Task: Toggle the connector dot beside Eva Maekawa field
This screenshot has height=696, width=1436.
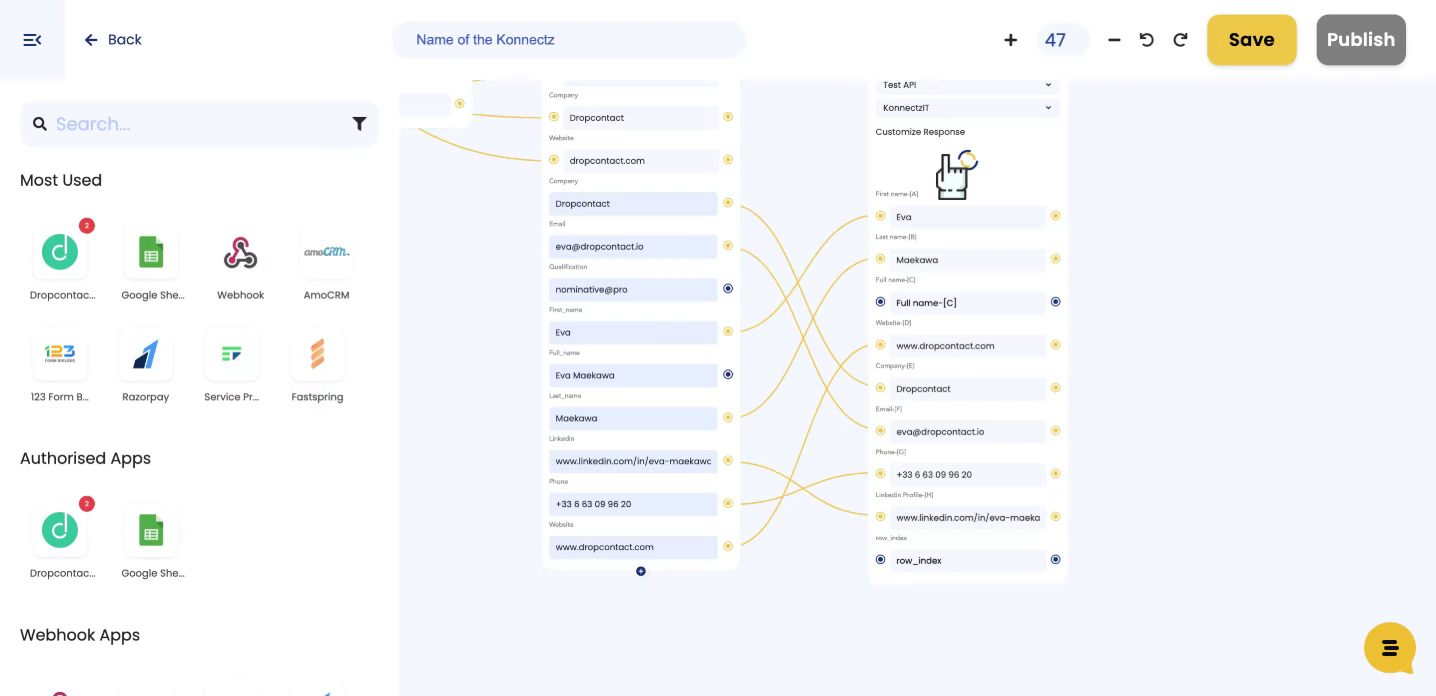Action: click(728, 375)
